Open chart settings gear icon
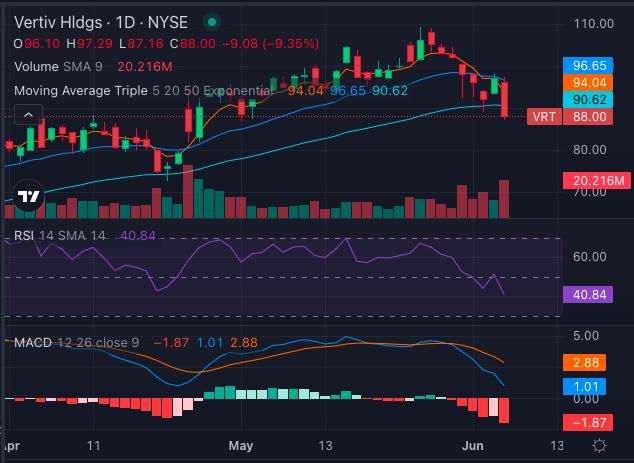Viewport: 634px width, 463px height. pyautogui.click(x=599, y=446)
